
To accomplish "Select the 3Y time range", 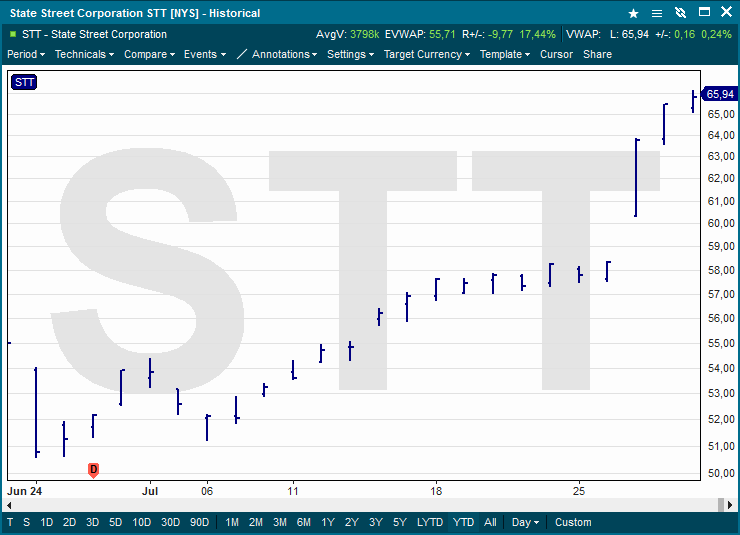I will click(x=376, y=522).
